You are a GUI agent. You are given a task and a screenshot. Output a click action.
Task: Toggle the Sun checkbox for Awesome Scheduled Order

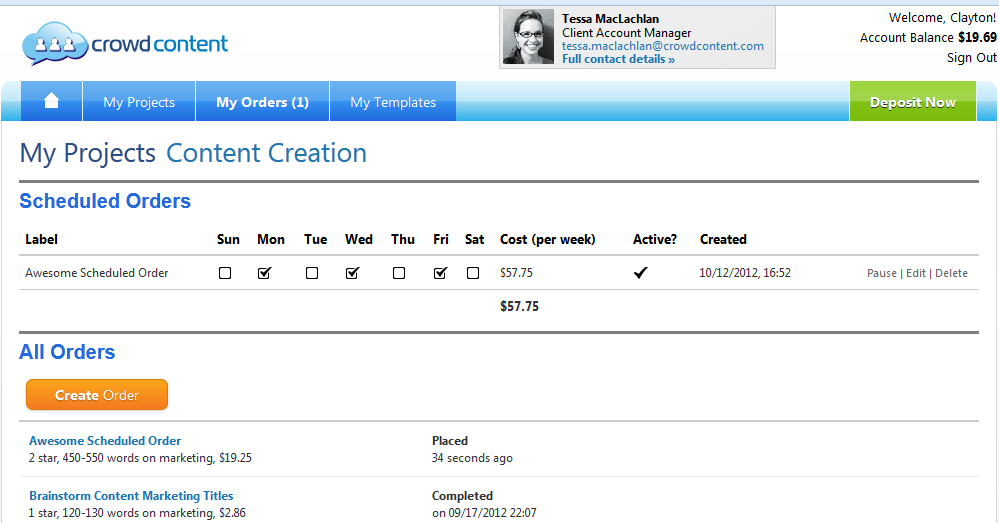(x=225, y=273)
